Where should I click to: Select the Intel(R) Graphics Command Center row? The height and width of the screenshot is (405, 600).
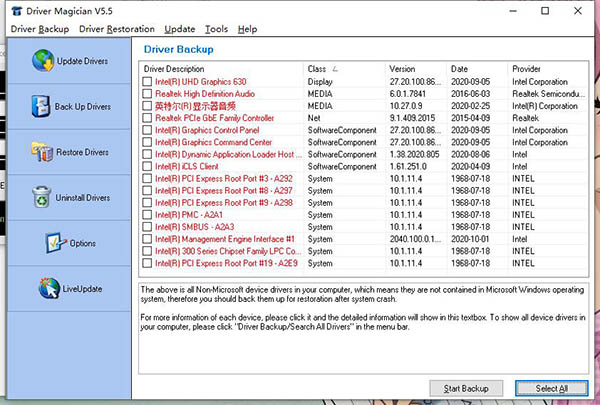point(364,142)
